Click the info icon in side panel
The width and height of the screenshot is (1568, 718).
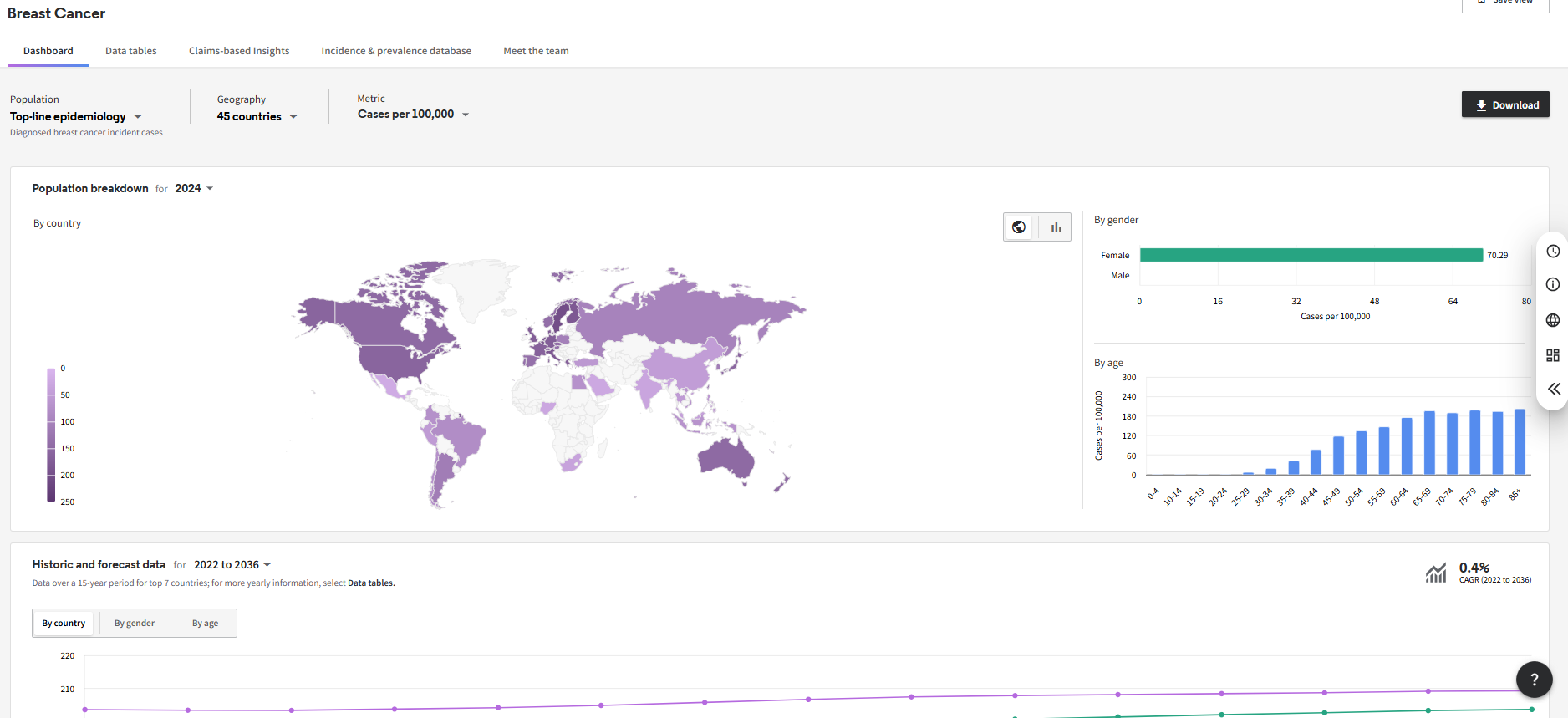(x=1553, y=285)
